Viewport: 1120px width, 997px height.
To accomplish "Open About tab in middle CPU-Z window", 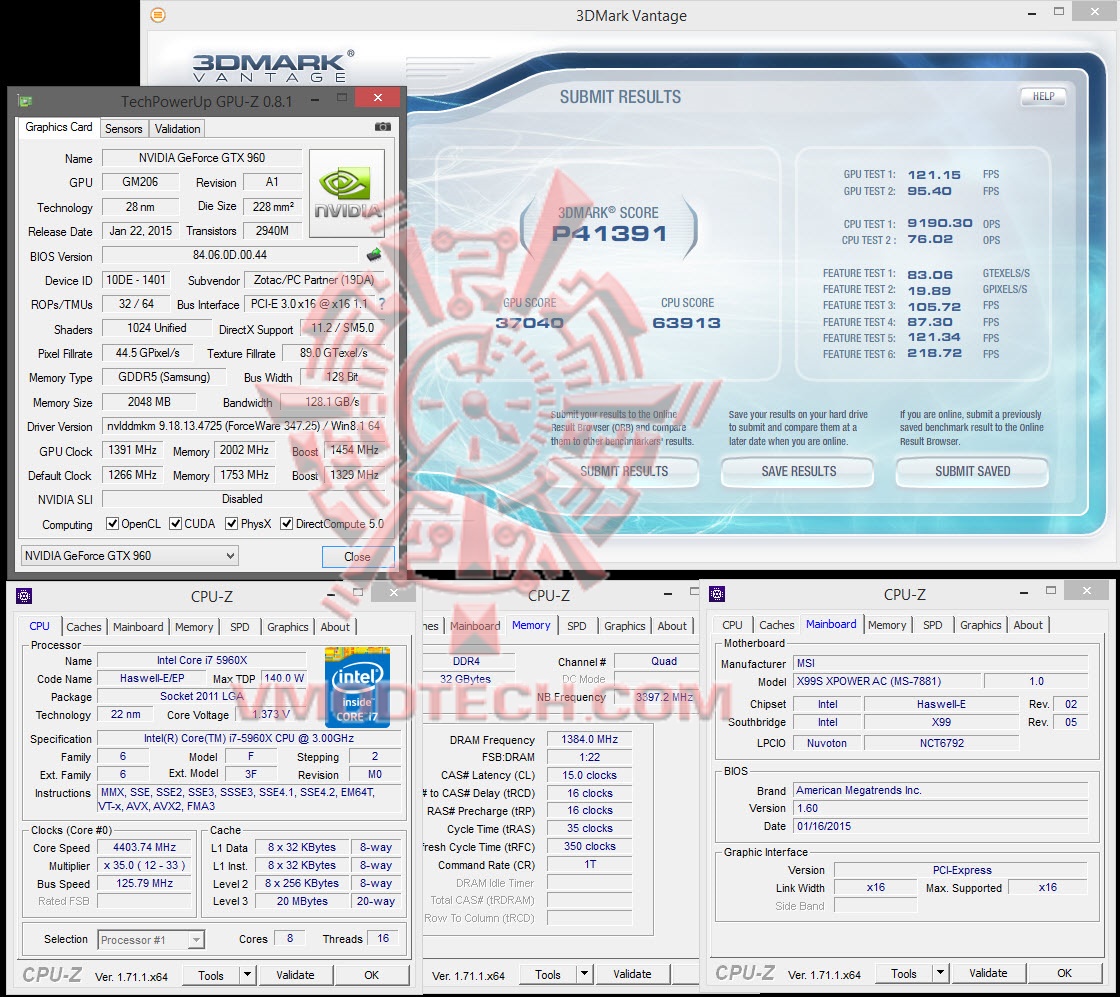I will coord(672,626).
